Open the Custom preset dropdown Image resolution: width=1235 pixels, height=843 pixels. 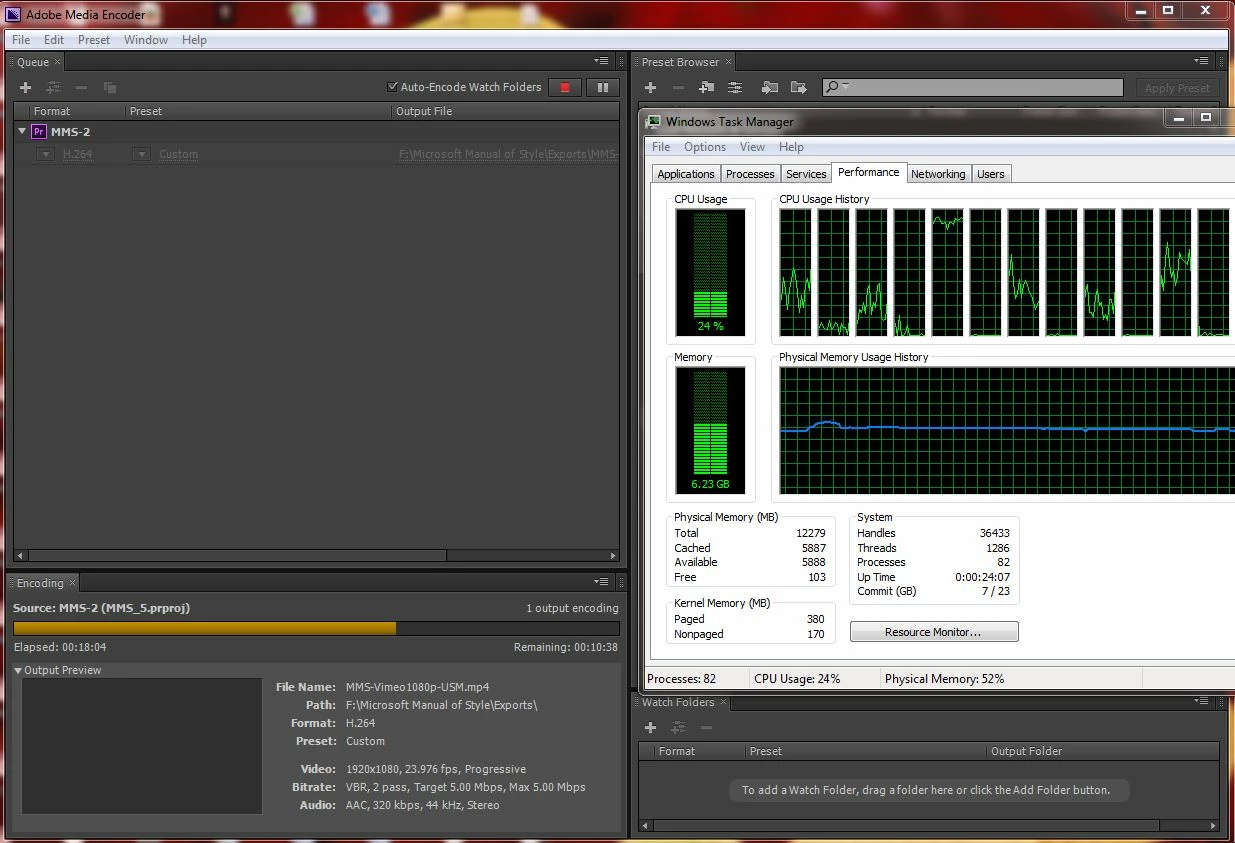[142, 154]
